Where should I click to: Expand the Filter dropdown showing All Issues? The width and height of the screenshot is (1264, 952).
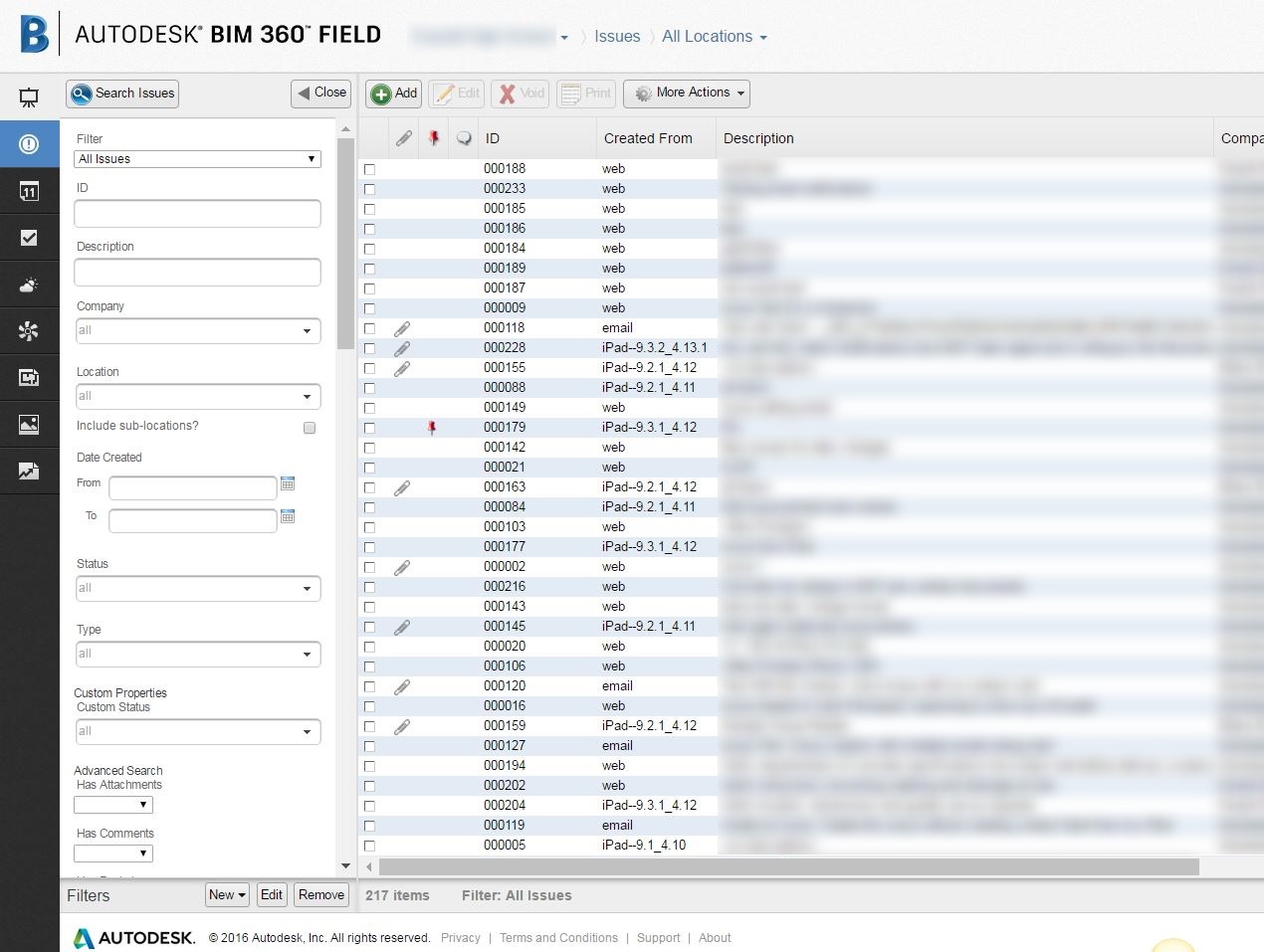tap(196, 158)
